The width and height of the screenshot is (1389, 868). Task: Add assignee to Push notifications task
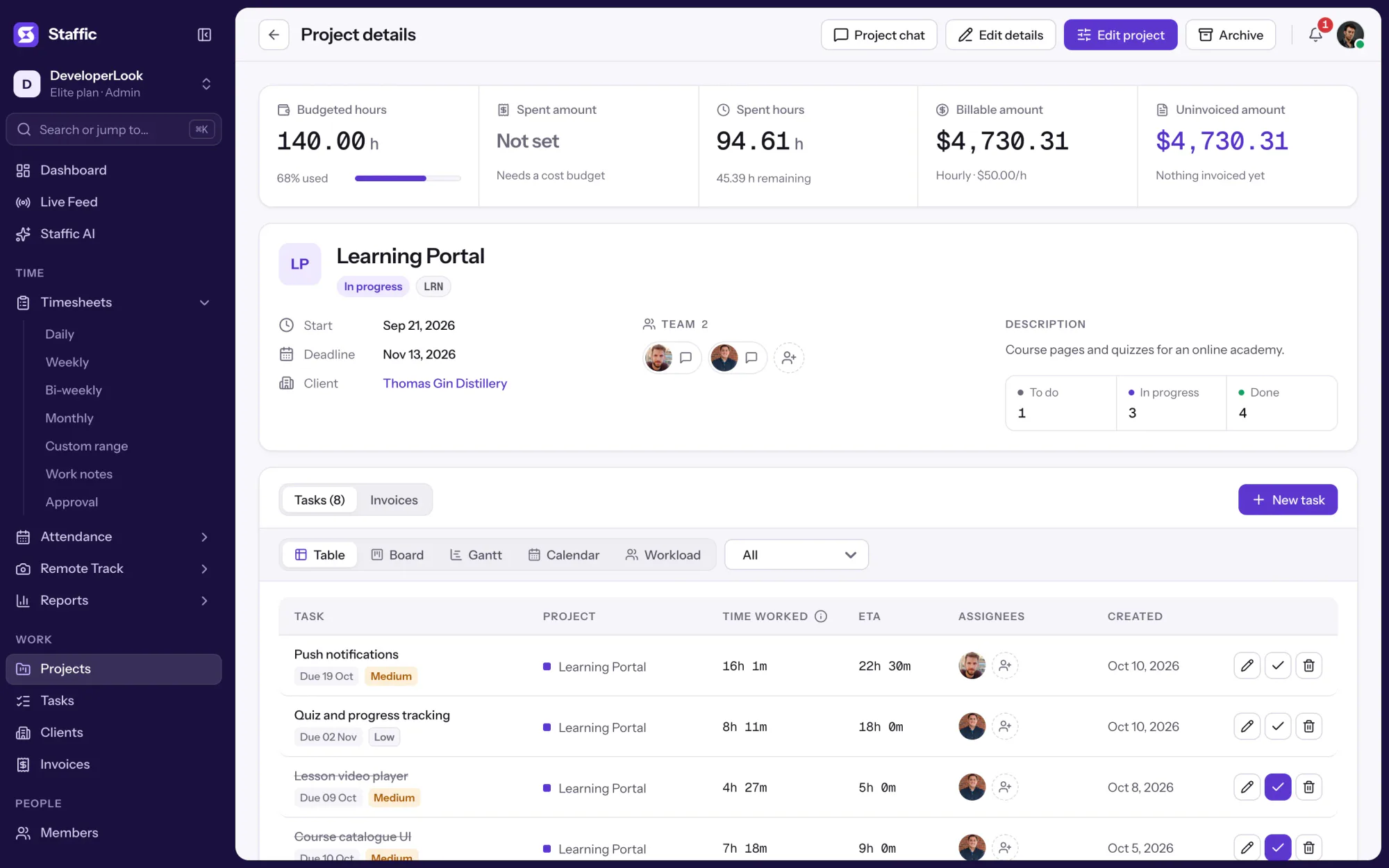tap(1005, 665)
